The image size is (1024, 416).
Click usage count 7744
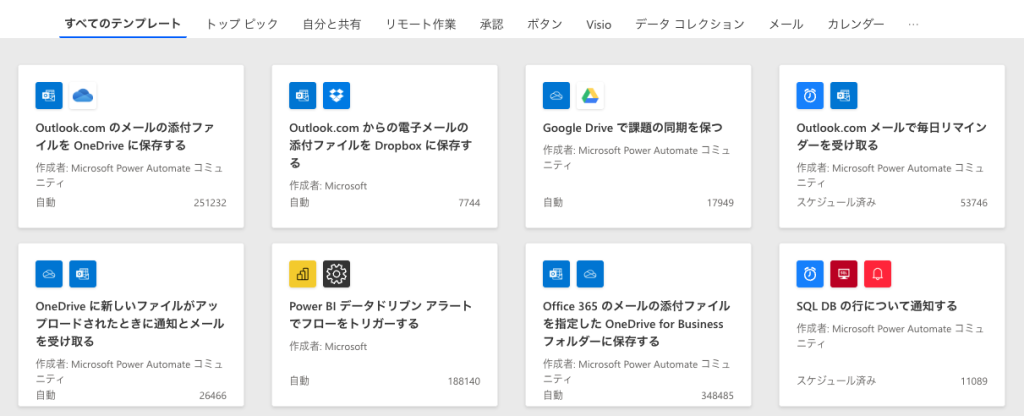pyautogui.click(x=470, y=202)
